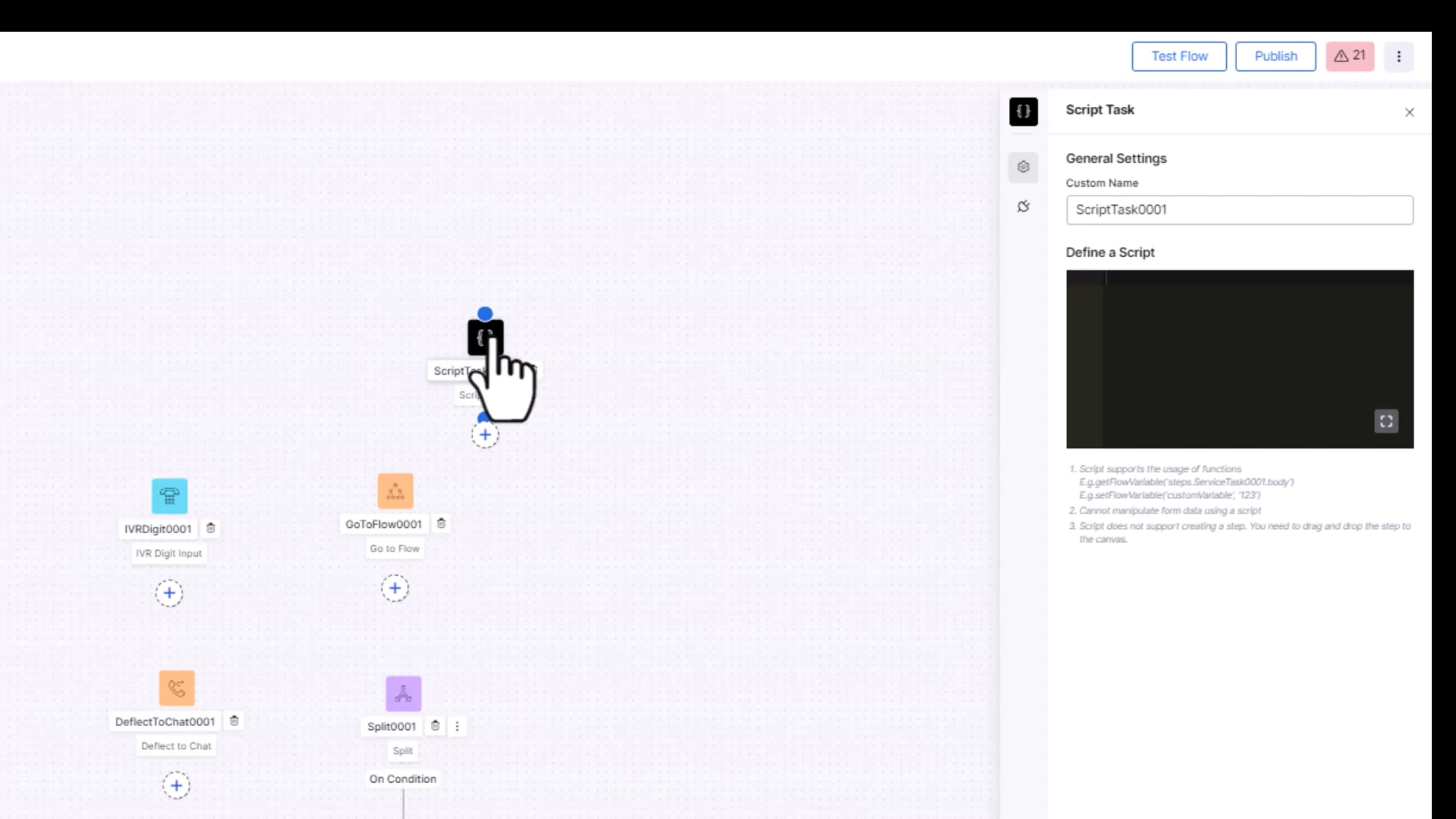Select the Split0001 purple split icon

(403, 693)
